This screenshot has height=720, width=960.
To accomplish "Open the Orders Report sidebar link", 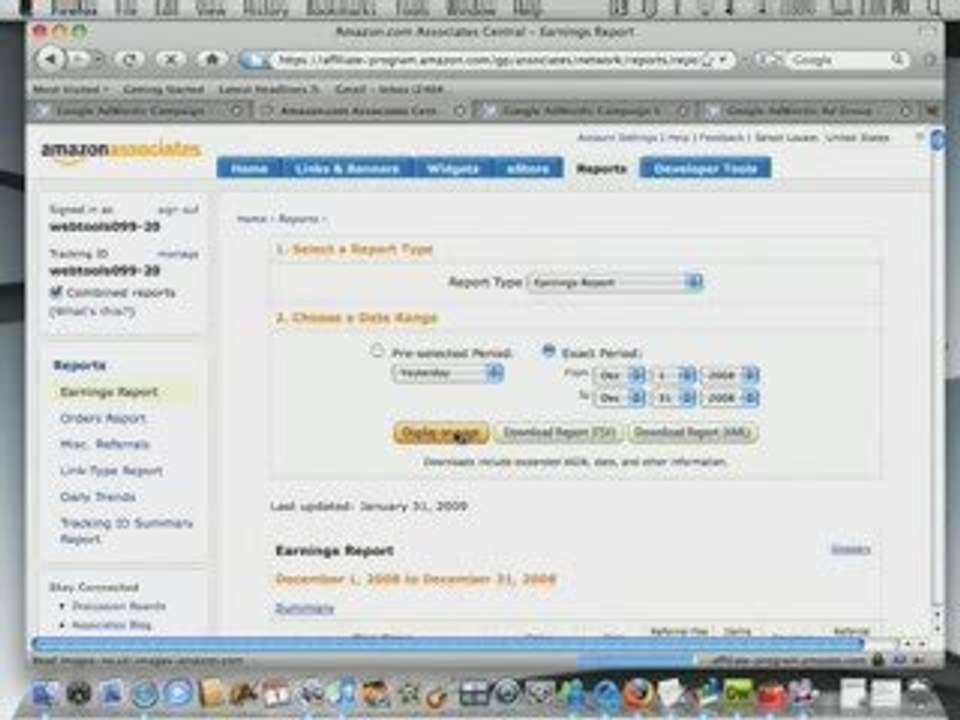I will coord(103,419).
